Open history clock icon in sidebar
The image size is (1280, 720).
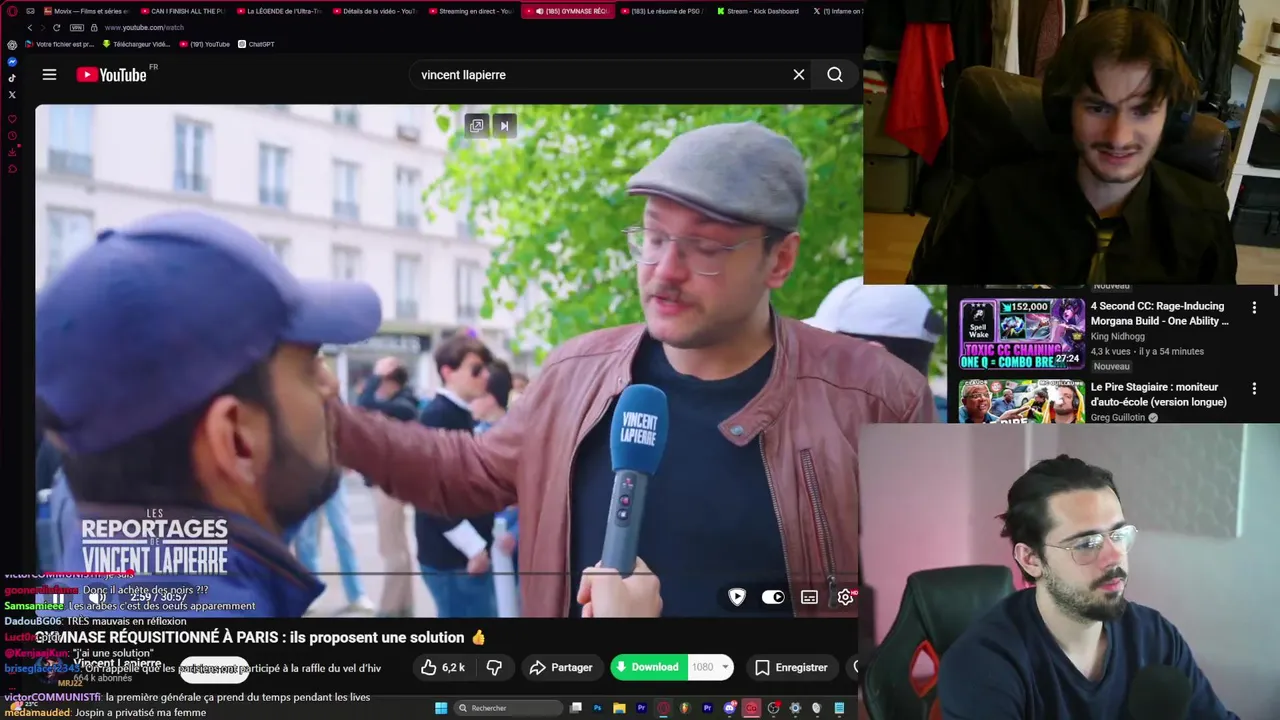click(12, 136)
